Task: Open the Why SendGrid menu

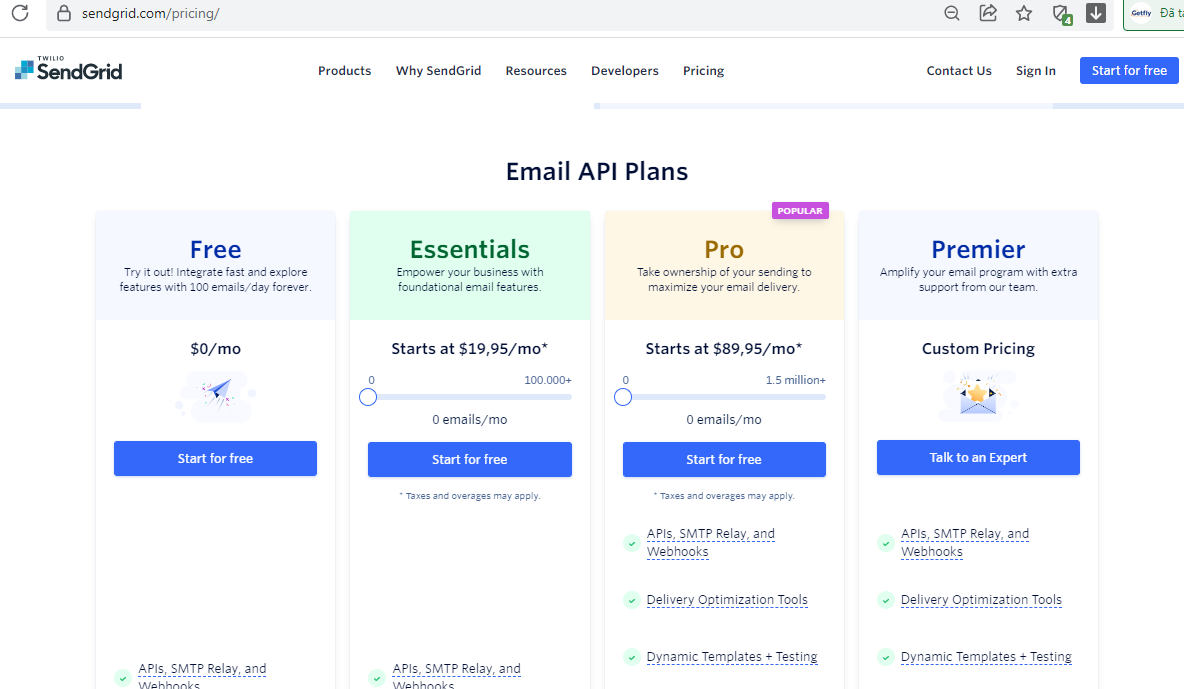Action: (x=438, y=71)
